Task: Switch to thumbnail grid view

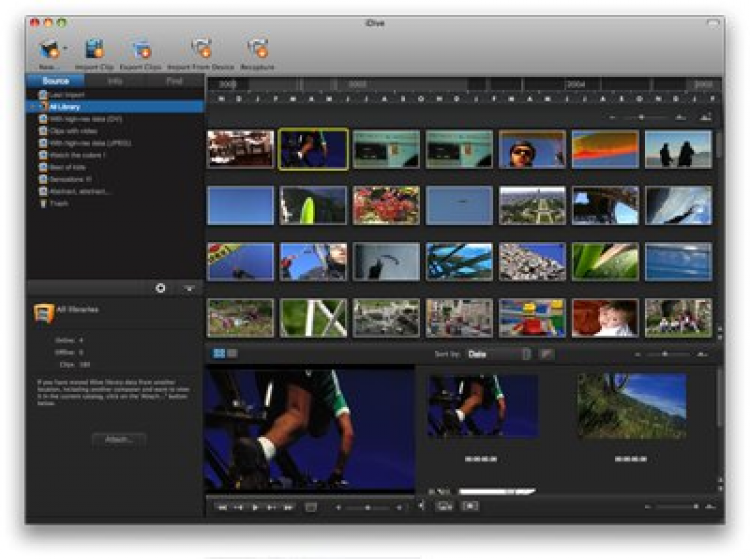Action: pyautogui.click(x=219, y=353)
